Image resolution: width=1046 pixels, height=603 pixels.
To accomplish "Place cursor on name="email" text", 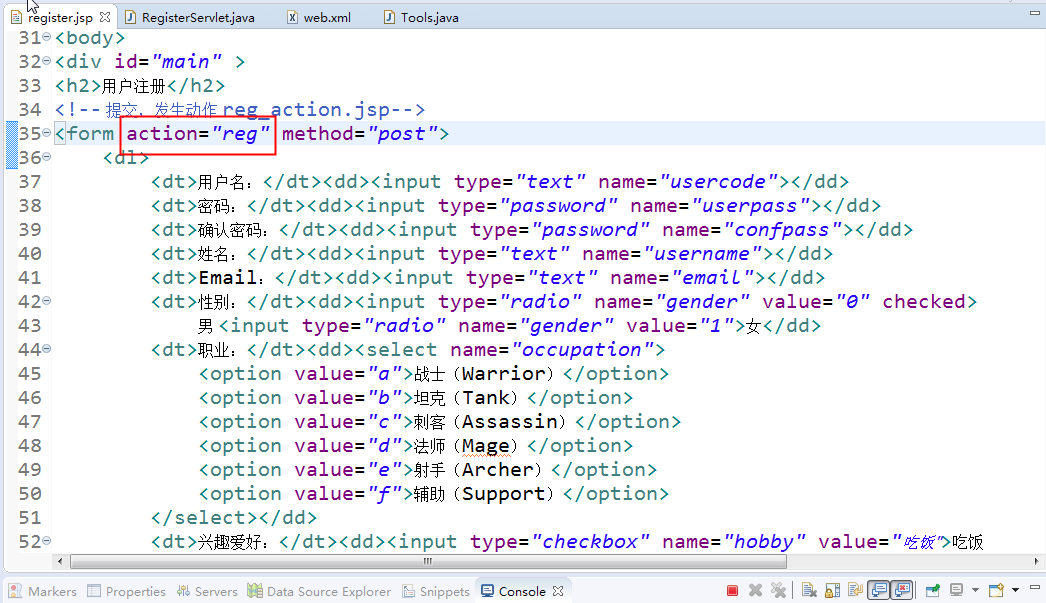I will click(682, 278).
